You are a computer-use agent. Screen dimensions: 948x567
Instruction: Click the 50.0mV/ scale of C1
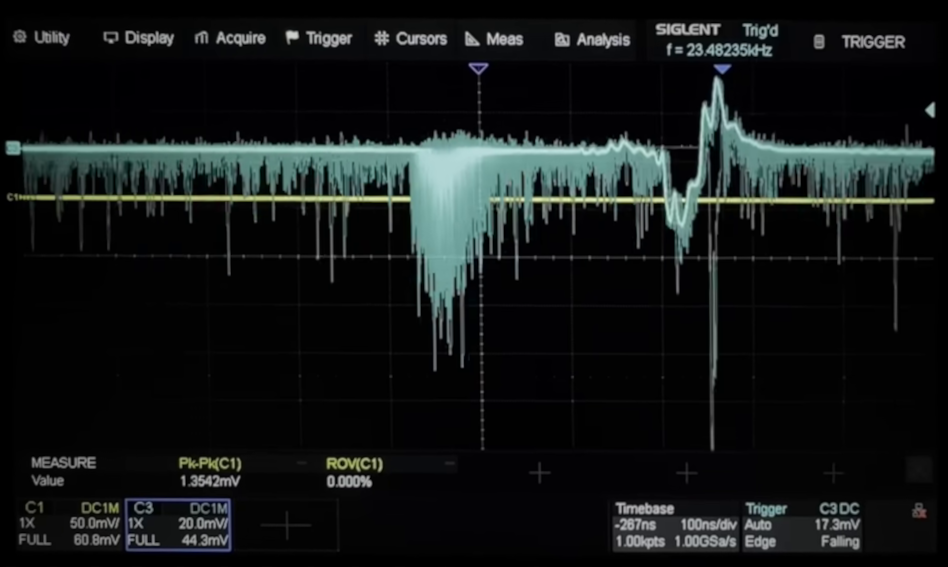tap(94, 523)
